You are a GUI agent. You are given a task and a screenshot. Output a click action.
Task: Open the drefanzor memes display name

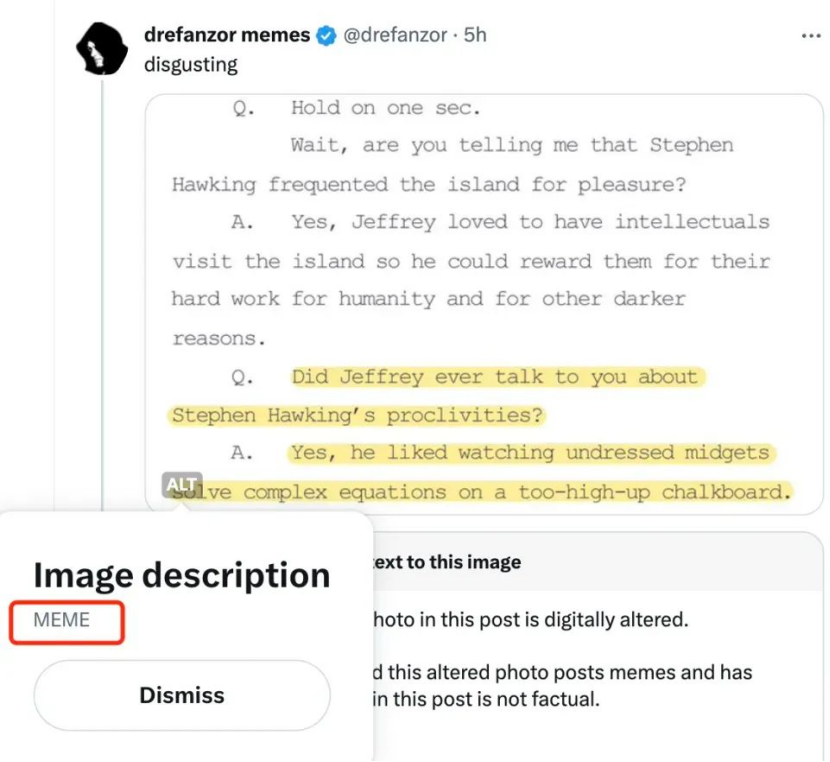227,35
